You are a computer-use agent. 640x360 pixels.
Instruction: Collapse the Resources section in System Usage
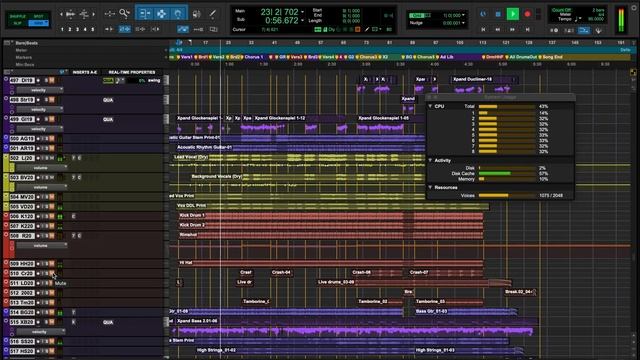tap(430, 187)
